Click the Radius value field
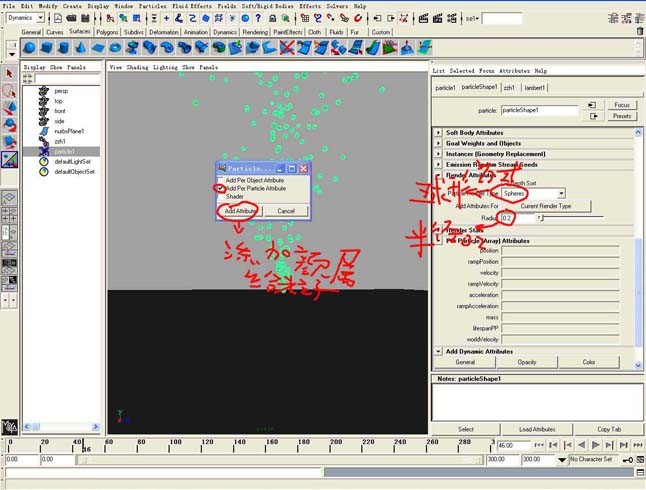646x490 pixels. pos(518,218)
